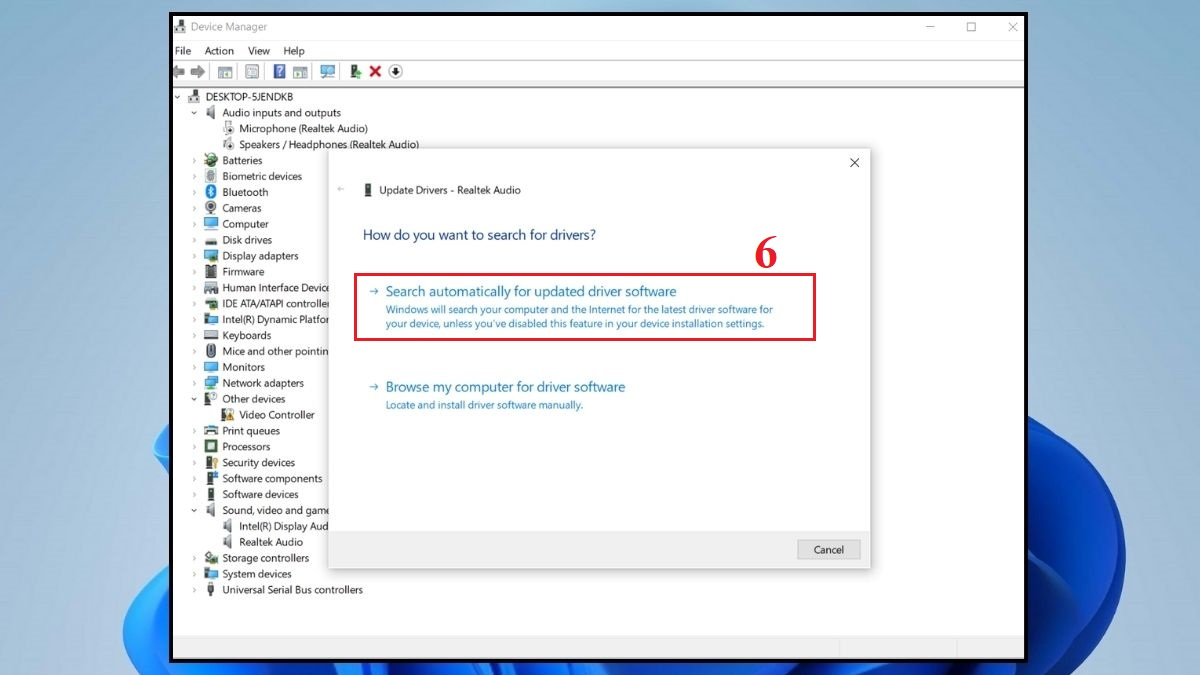Choose Search automatically for updated driver software
This screenshot has width=1200, height=675.
[x=585, y=307]
